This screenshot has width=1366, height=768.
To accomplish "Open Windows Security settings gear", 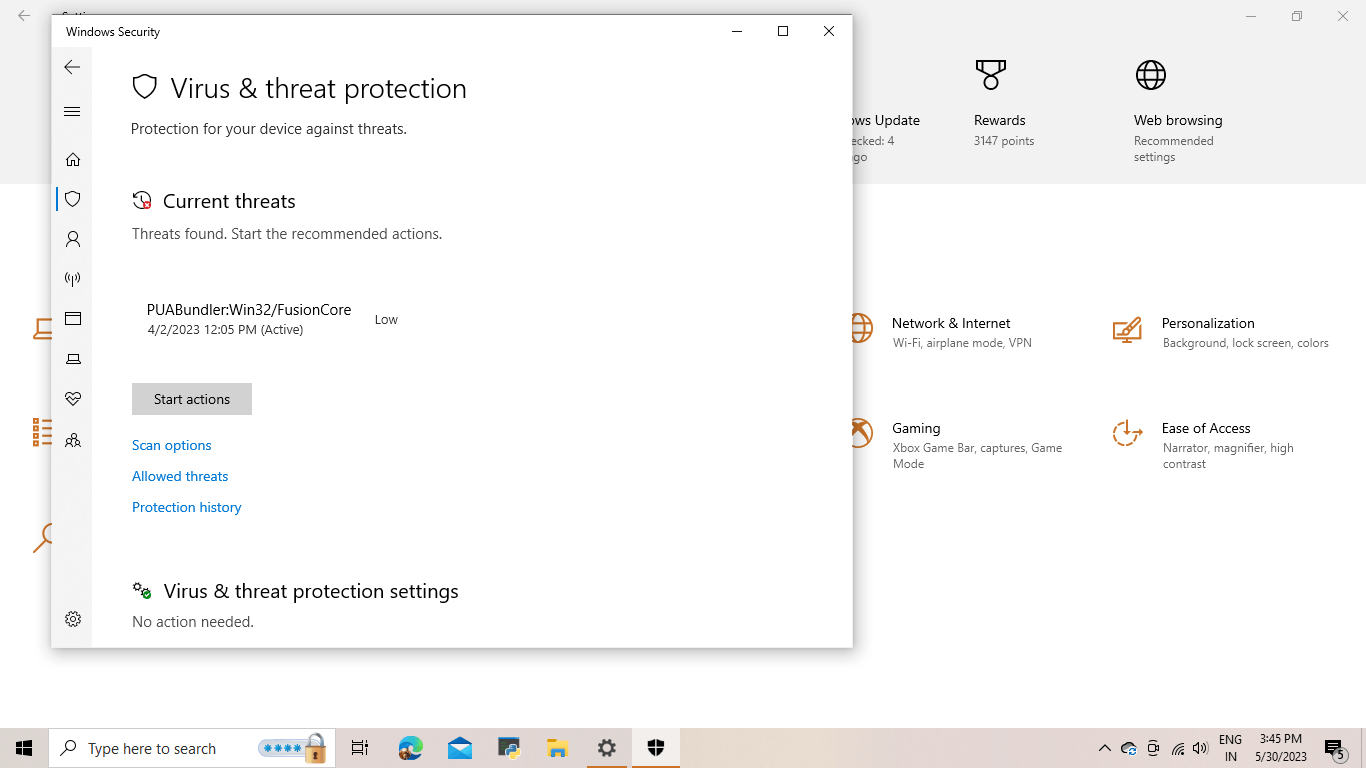I will tap(72, 619).
